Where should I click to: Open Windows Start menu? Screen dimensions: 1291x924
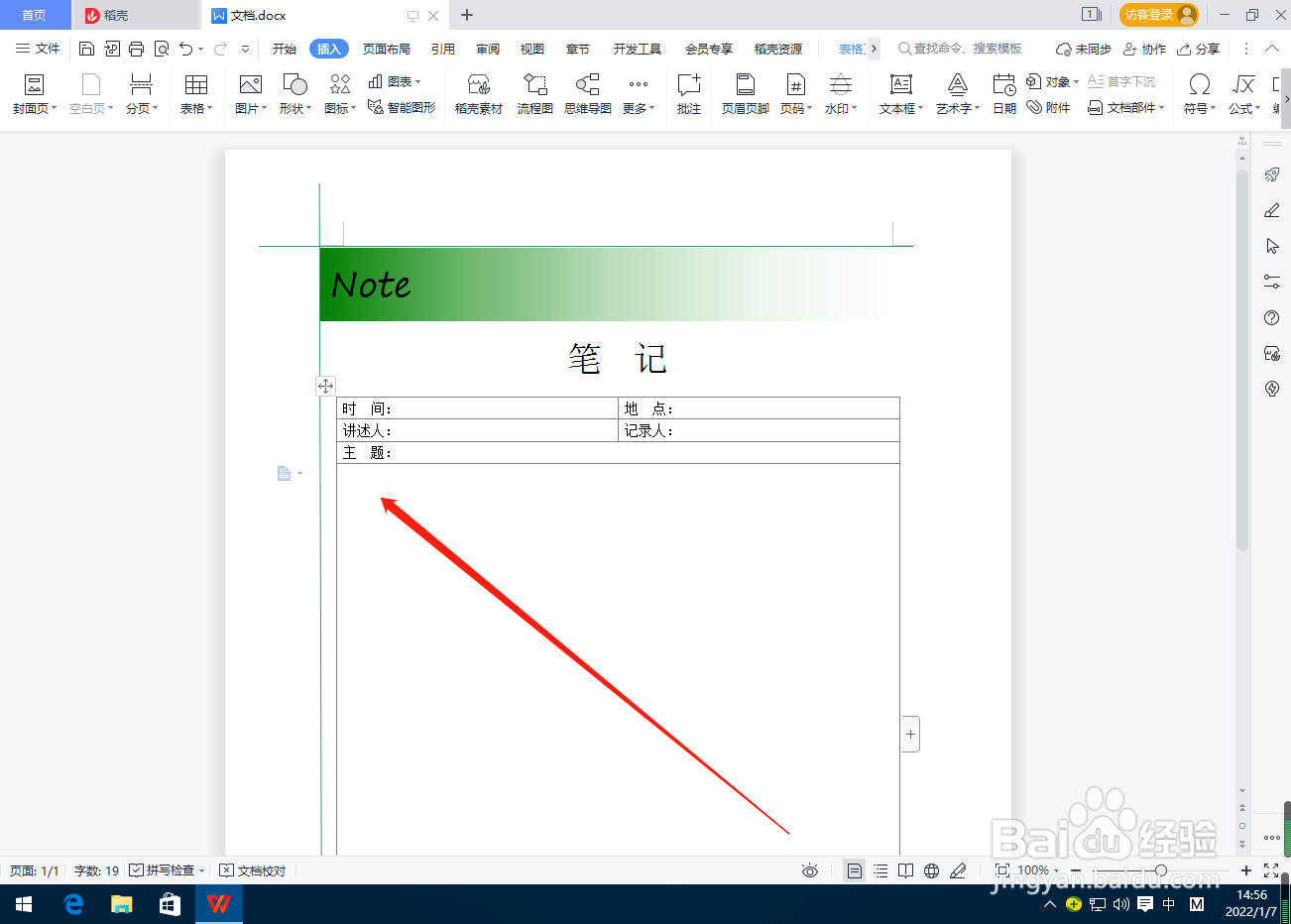click(24, 904)
